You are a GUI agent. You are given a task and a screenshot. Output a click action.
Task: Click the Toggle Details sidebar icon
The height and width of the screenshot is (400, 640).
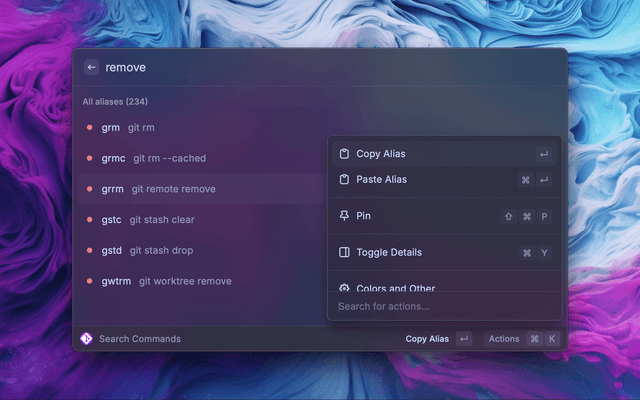coord(344,253)
